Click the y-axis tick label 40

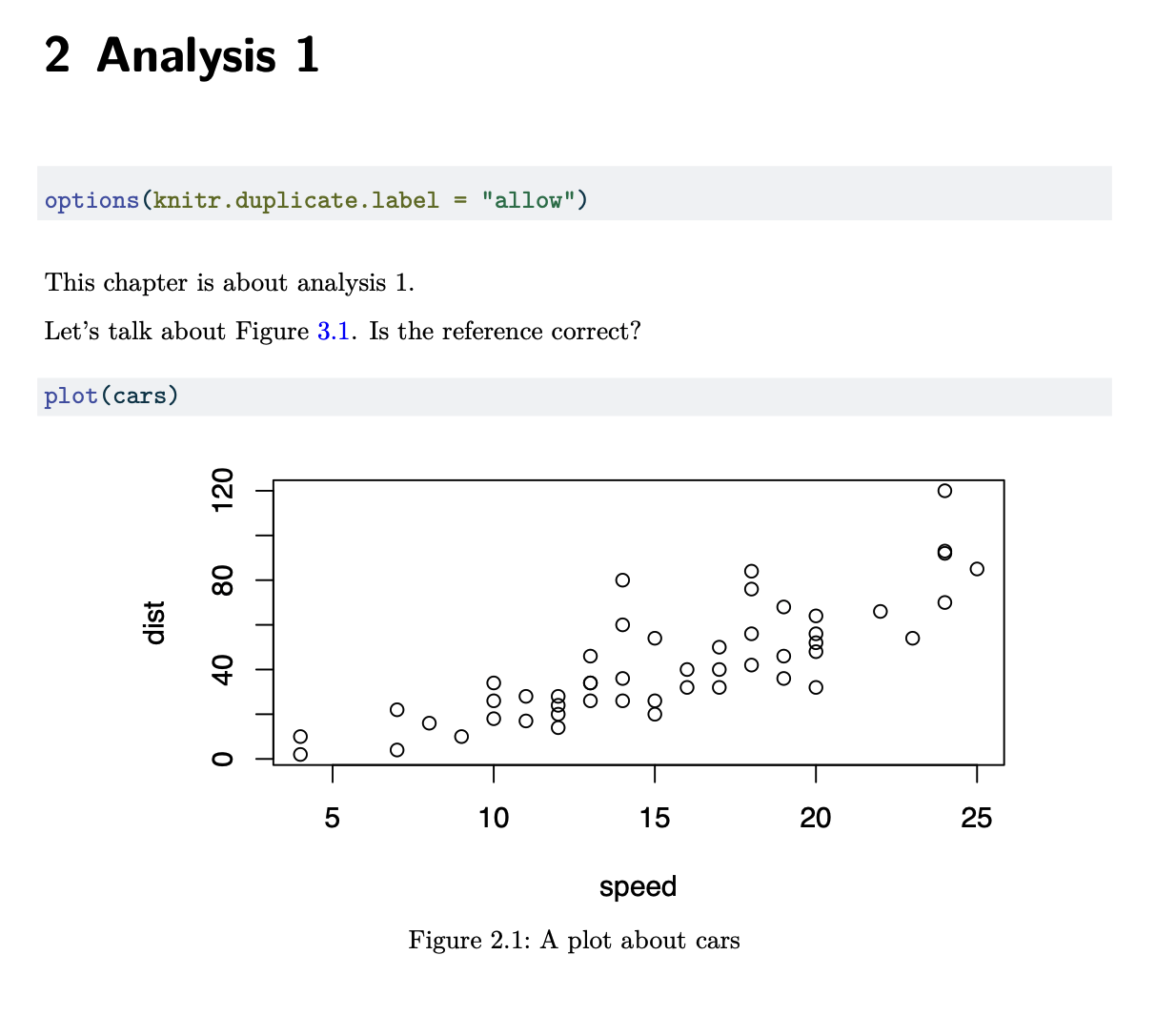pos(223,670)
